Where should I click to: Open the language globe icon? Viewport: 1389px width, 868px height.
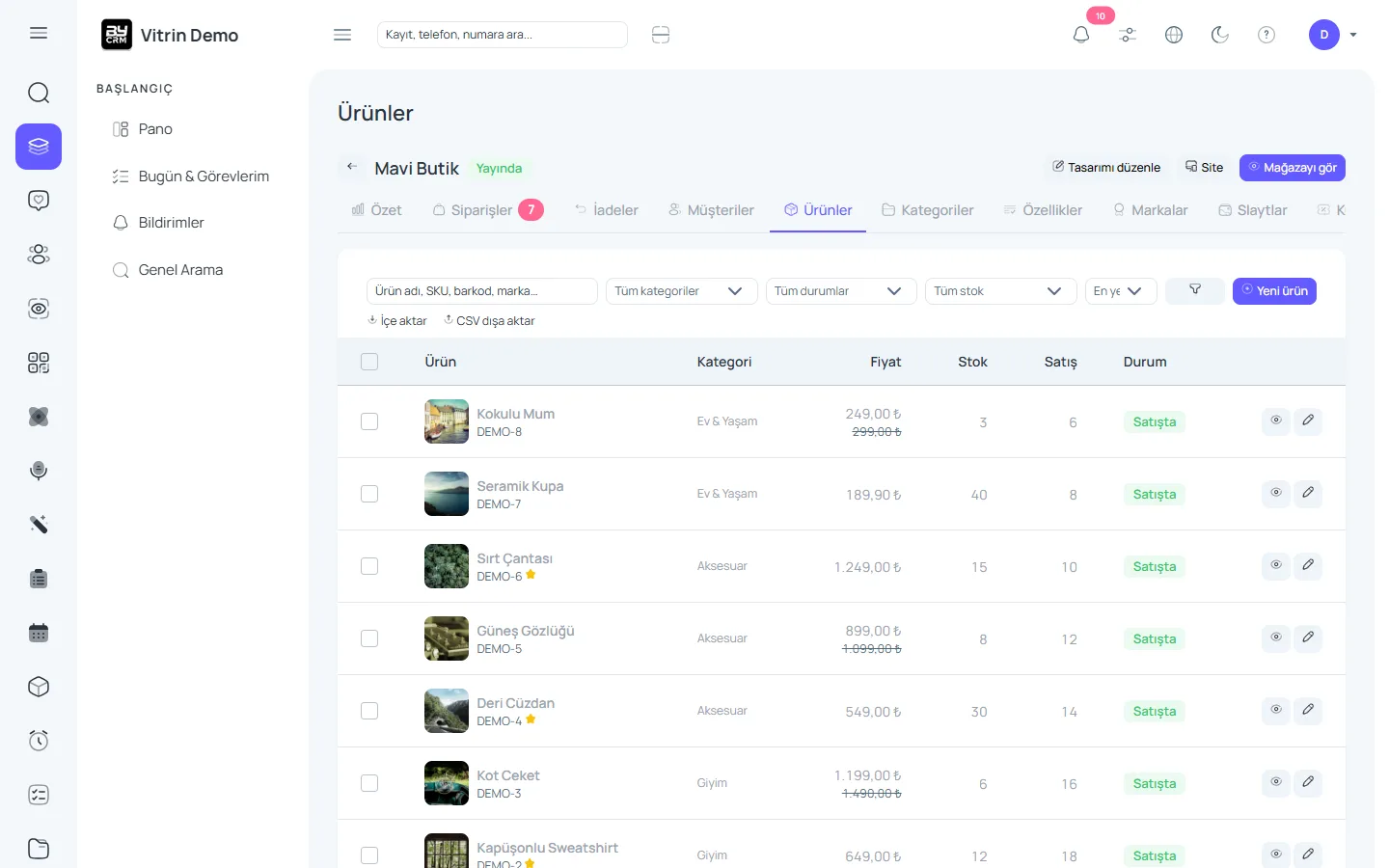pyautogui.click(x=1174, y=35)
